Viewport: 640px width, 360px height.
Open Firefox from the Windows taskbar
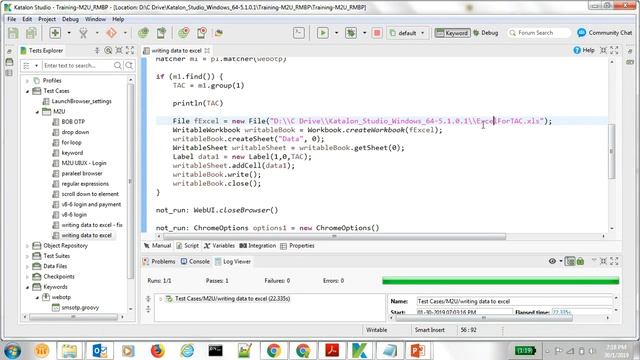pyautogui.click(x=158, y=351)
